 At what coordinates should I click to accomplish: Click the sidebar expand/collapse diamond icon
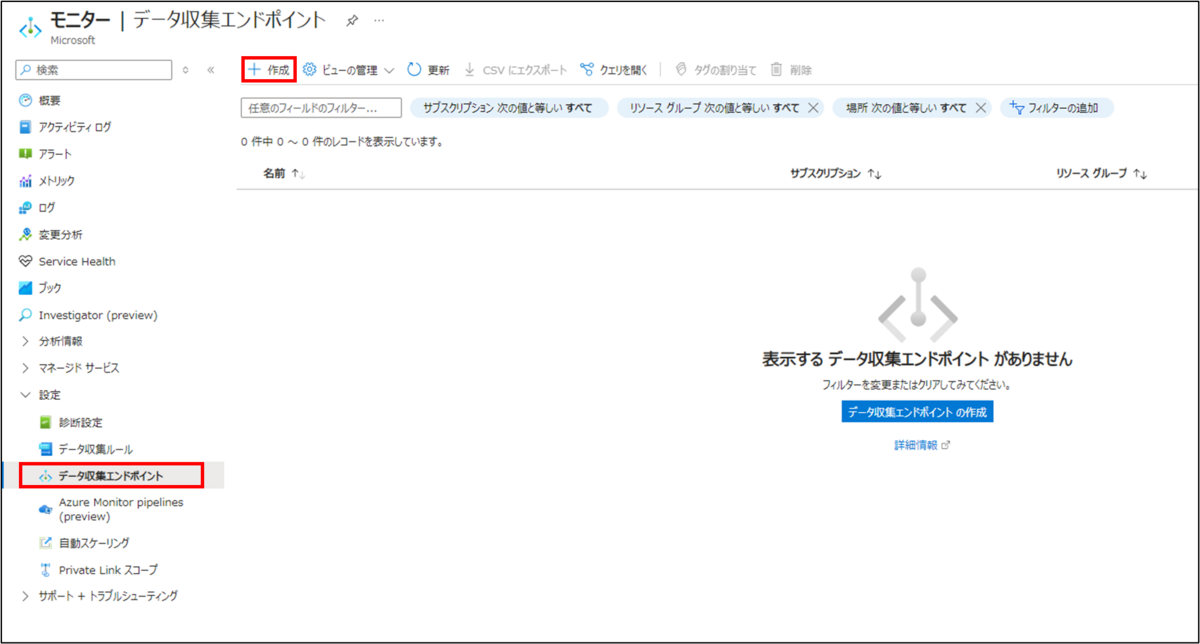(185, 70)
